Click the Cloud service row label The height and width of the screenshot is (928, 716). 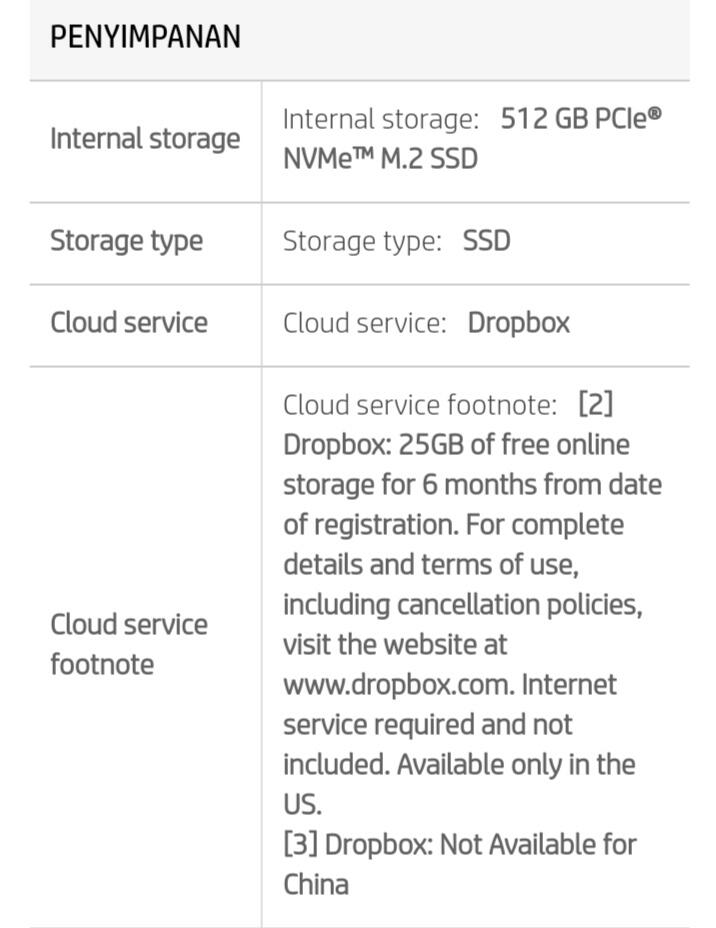point(129,323)
